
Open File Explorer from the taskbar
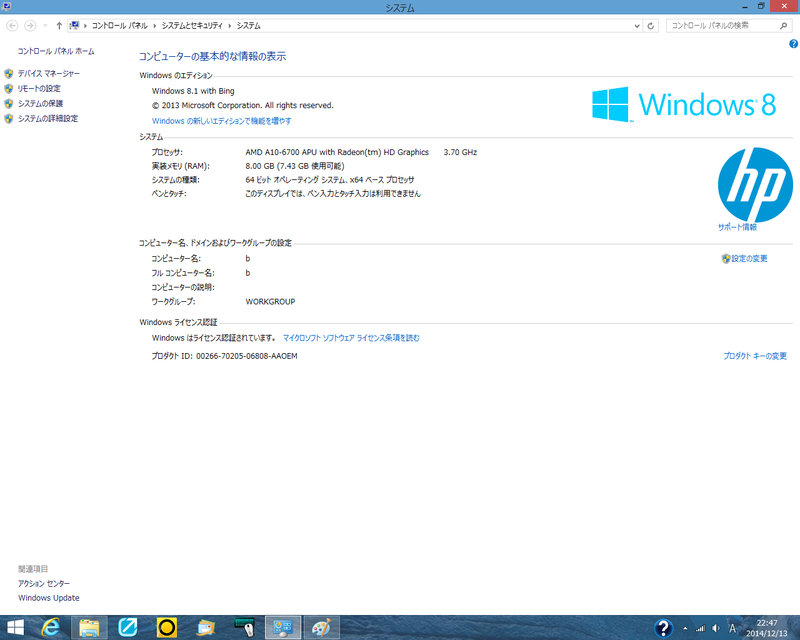coord(89,627)
